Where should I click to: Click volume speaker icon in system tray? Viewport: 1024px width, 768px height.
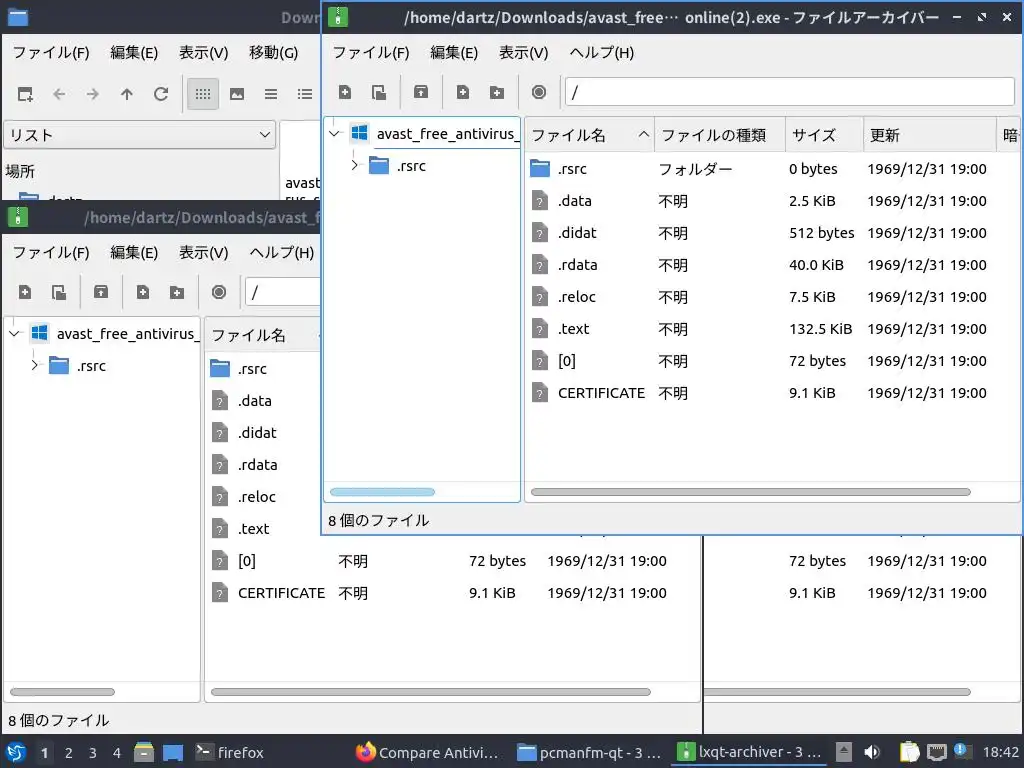pos(872,752)
